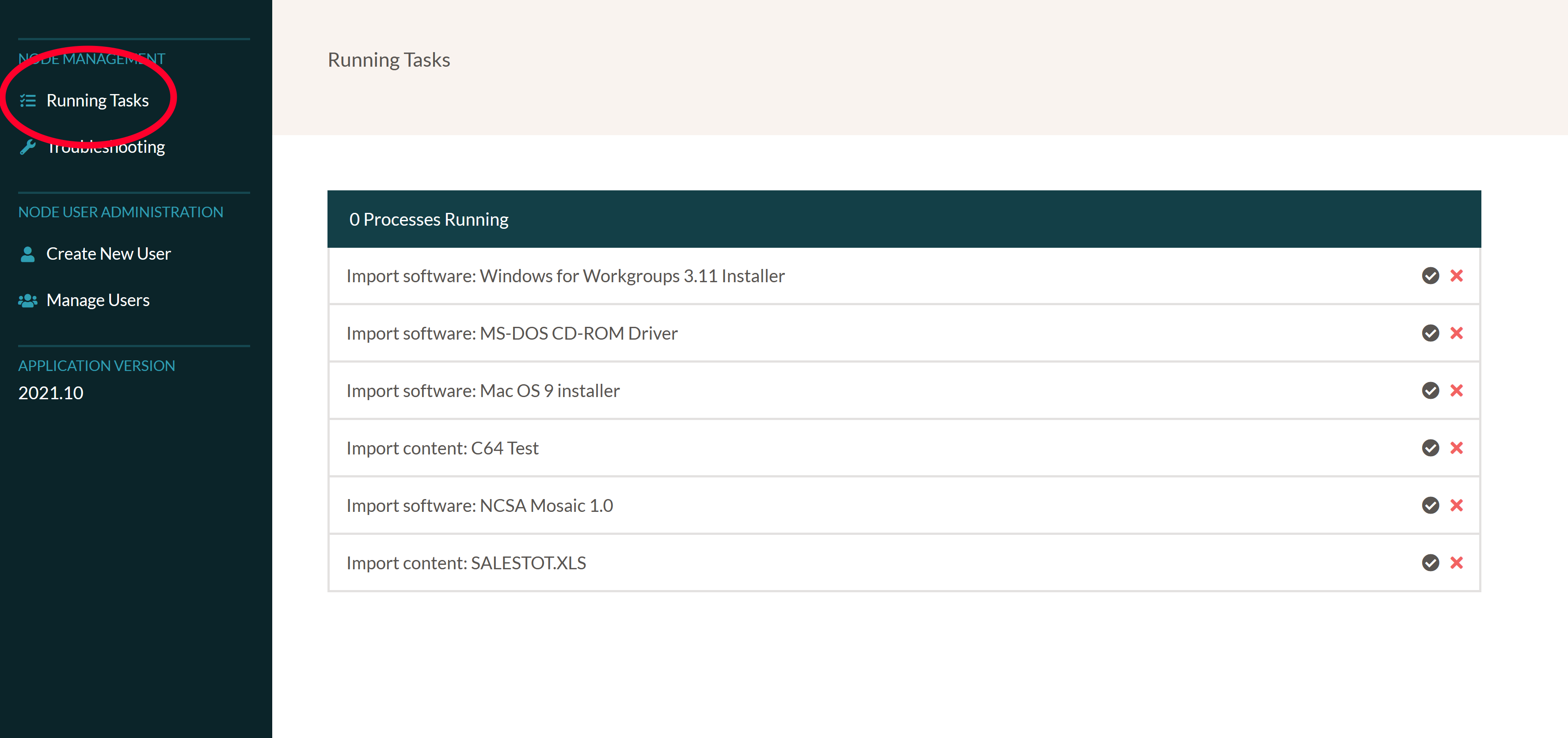Click the Application Version heading
This screenshot has height=738, width=1568.
tap(97, 366)
